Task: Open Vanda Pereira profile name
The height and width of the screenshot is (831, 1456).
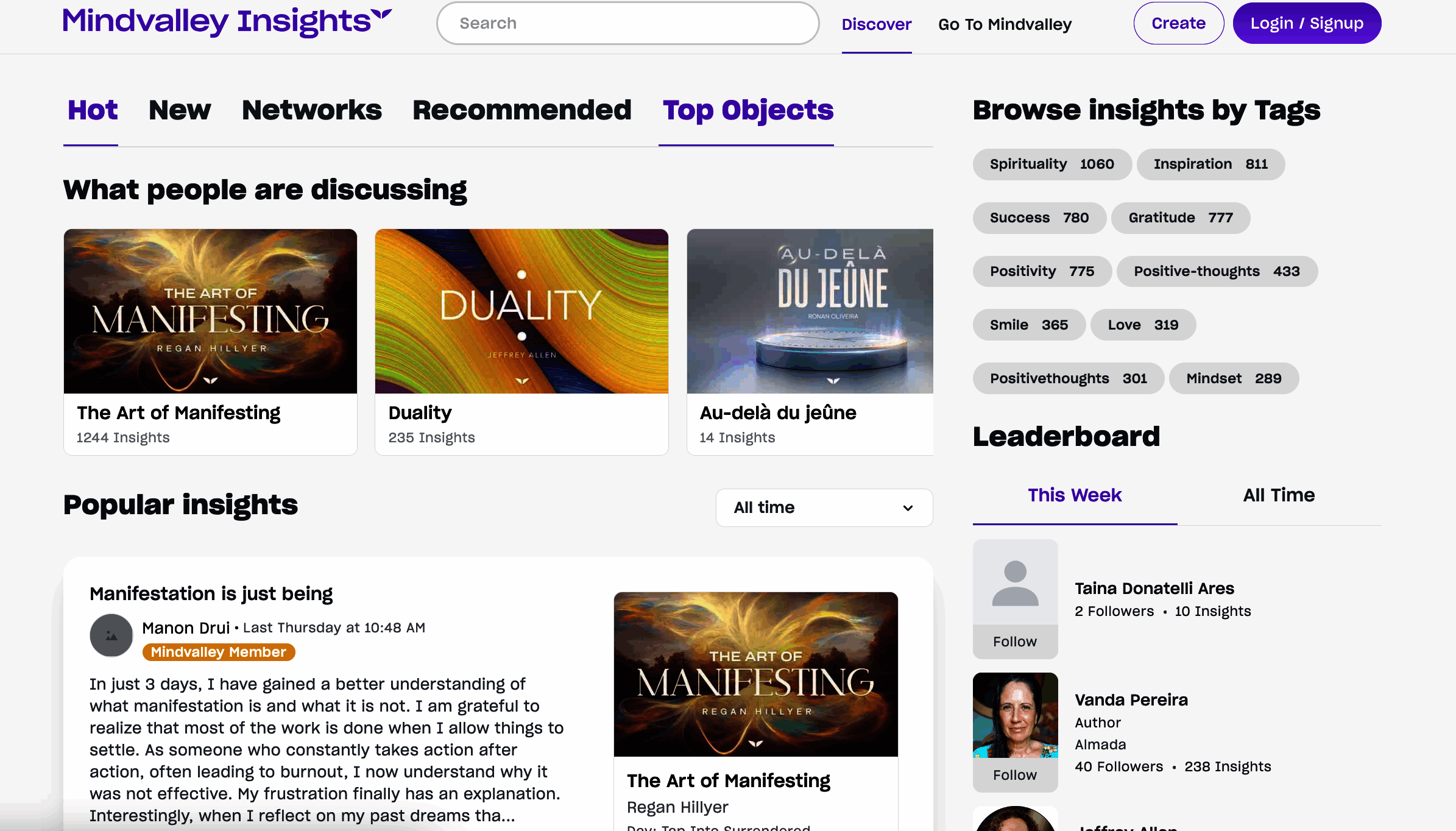Action: 1131,700
